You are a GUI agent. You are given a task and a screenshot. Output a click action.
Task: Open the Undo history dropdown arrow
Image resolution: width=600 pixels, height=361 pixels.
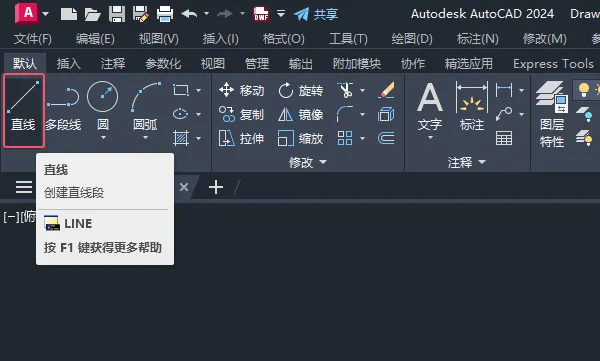207,14
